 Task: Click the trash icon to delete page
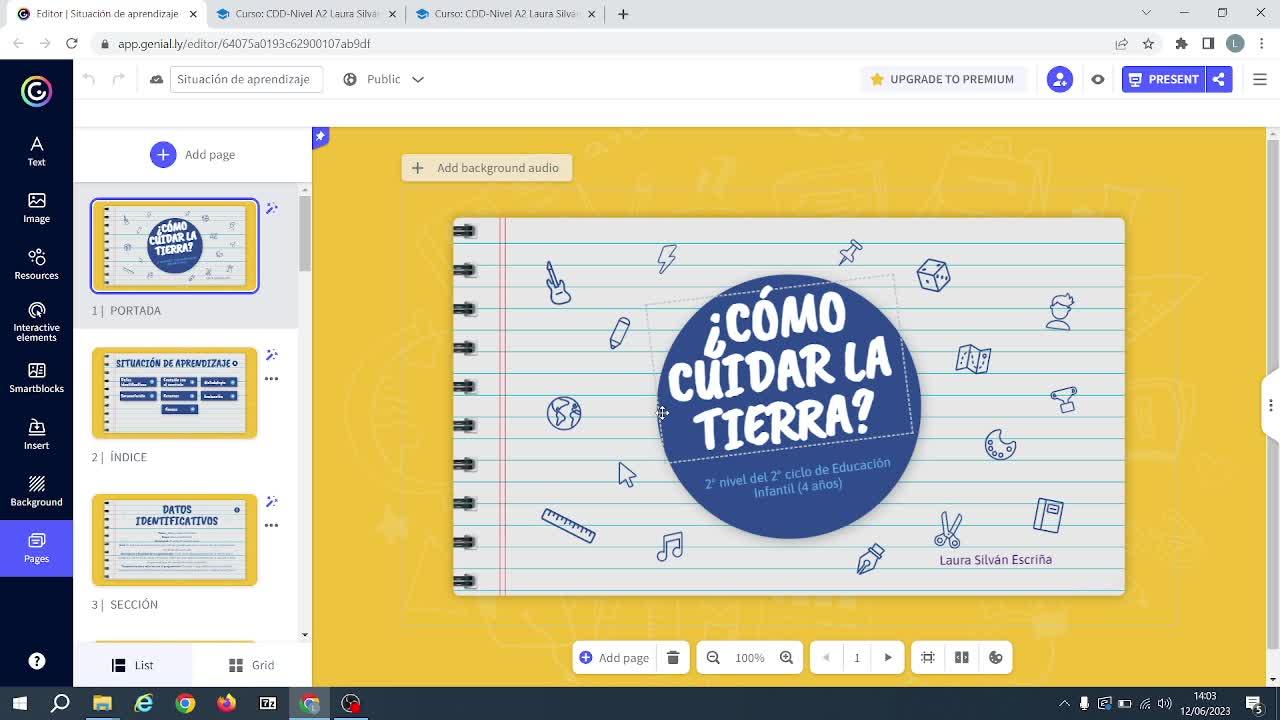tap(673, 658)
